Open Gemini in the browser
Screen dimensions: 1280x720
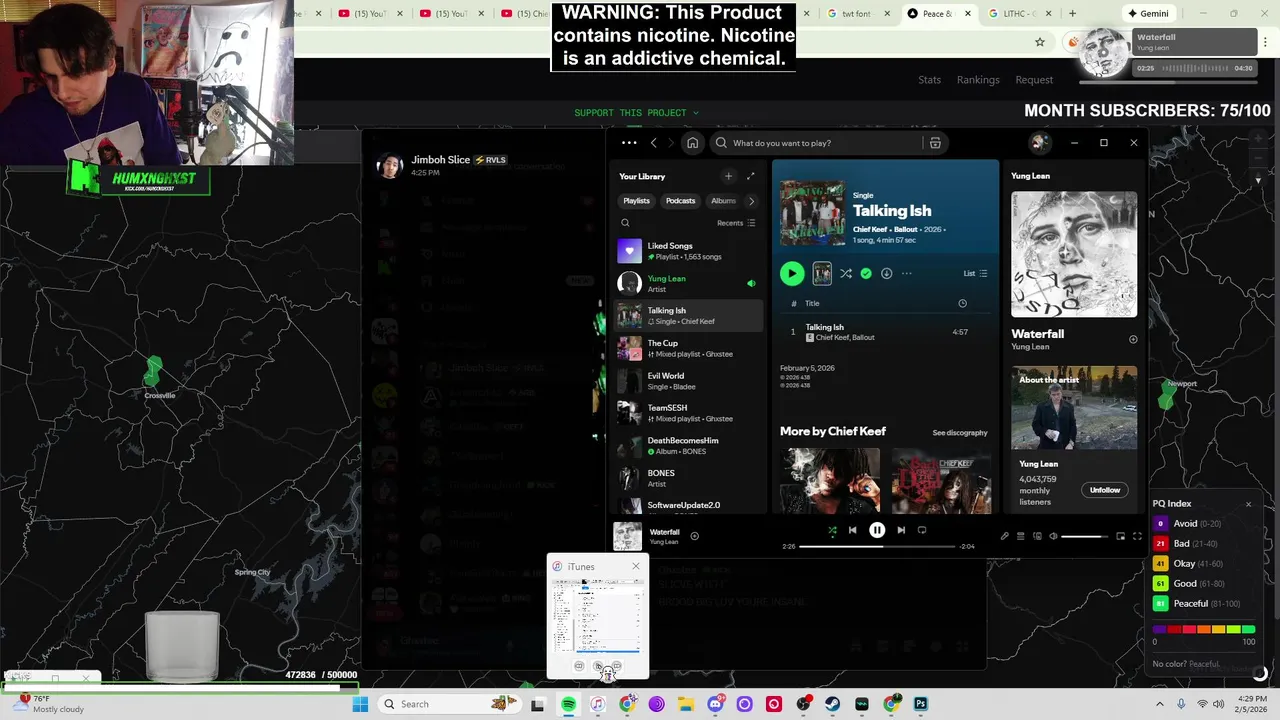coord(1148,13)
